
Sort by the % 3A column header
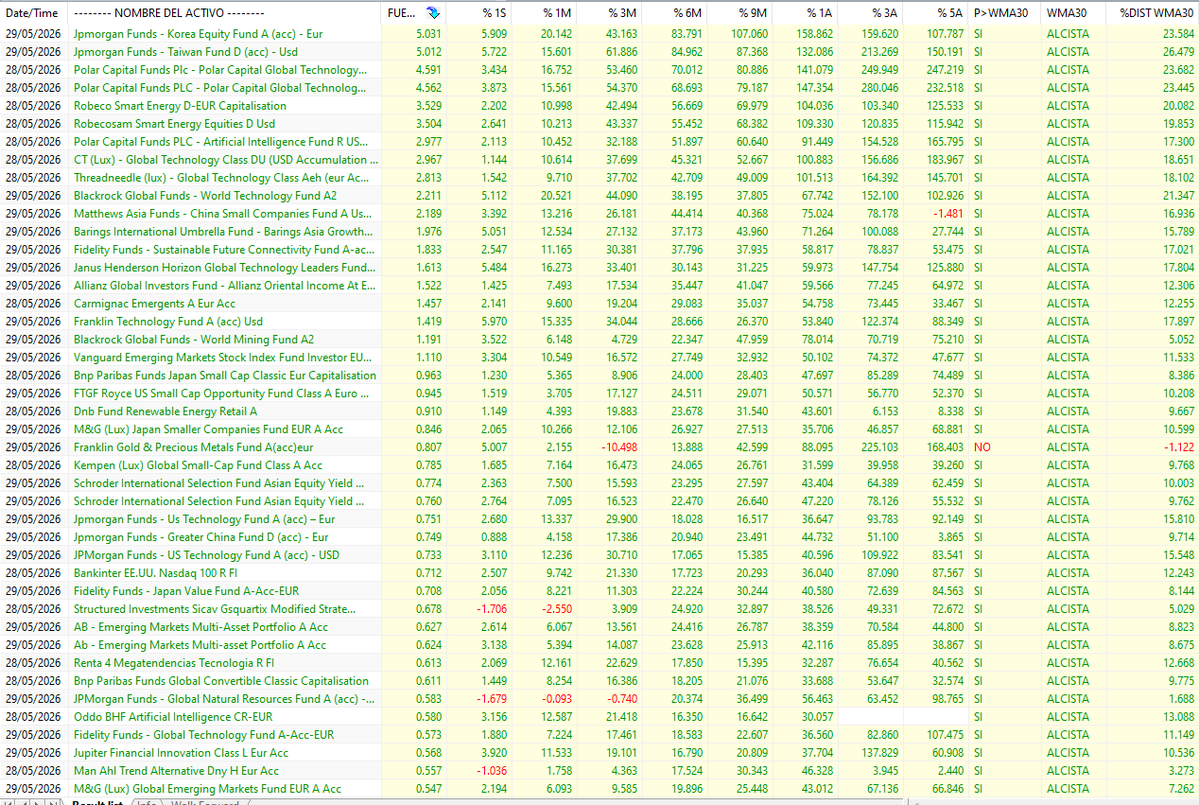coord(870,13)
